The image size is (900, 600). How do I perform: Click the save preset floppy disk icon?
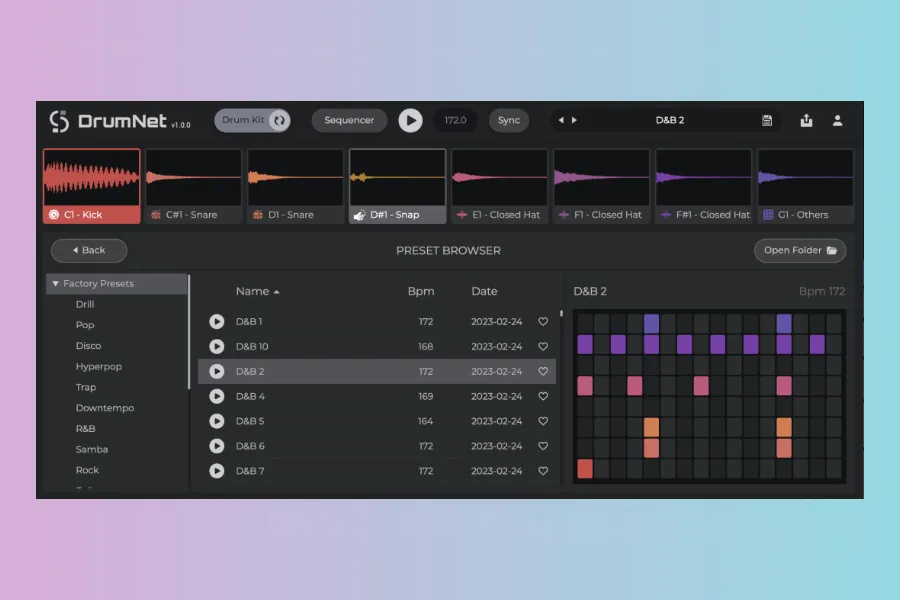pos(767,120)
